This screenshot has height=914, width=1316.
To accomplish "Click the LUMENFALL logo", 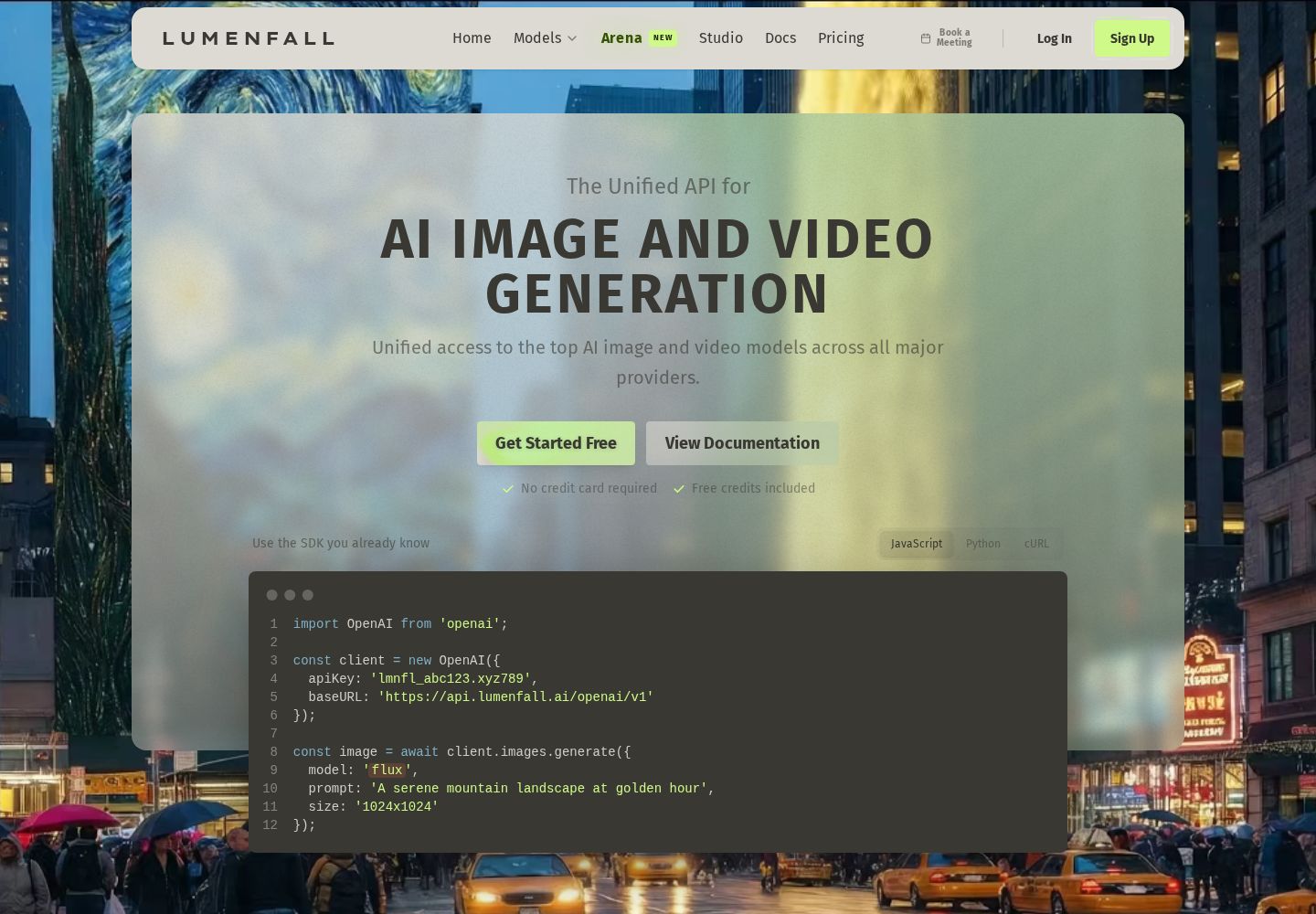I will coord(249,38).
